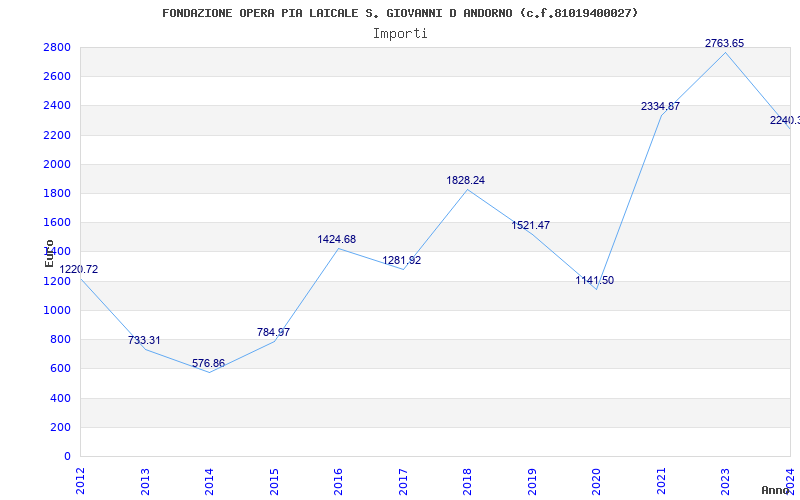The height and width of the screenshot is (500, 800).
Task: Click the 'Euro' y-axis title
Action: click(49, 253)
